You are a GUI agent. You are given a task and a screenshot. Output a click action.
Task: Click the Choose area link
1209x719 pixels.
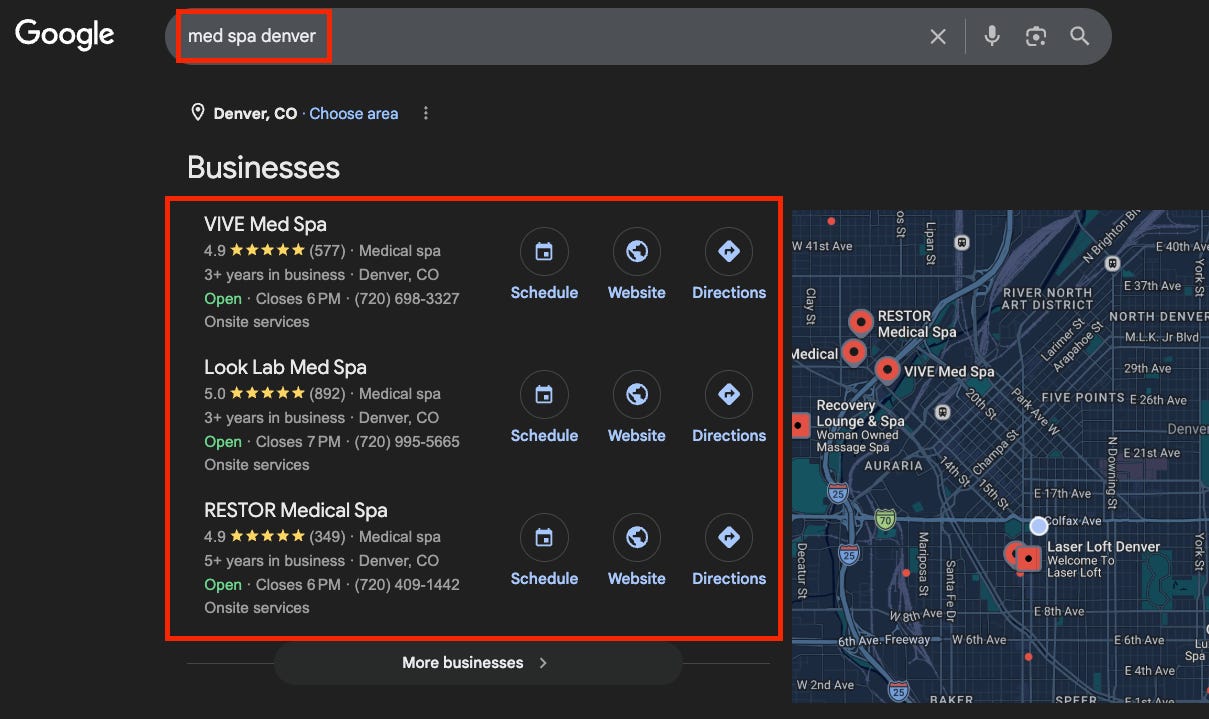[354, 114]
